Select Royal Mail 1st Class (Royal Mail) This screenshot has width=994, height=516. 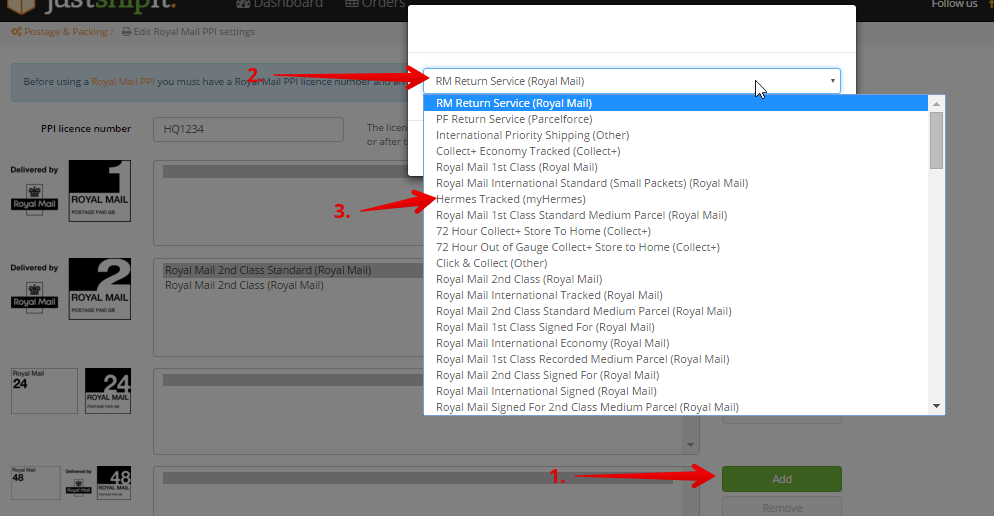[676, 167]
